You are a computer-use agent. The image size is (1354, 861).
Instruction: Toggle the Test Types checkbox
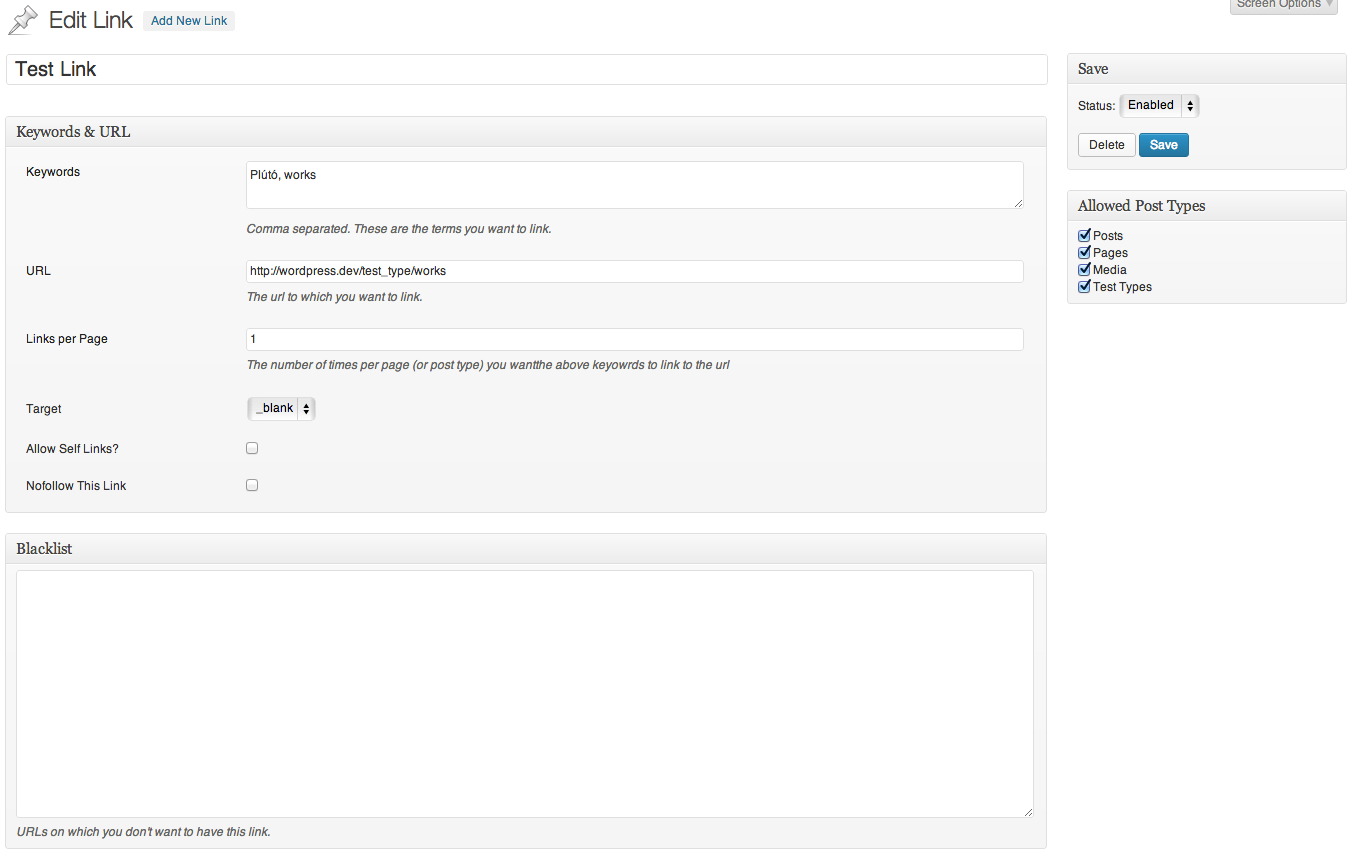click(1084, 286)
